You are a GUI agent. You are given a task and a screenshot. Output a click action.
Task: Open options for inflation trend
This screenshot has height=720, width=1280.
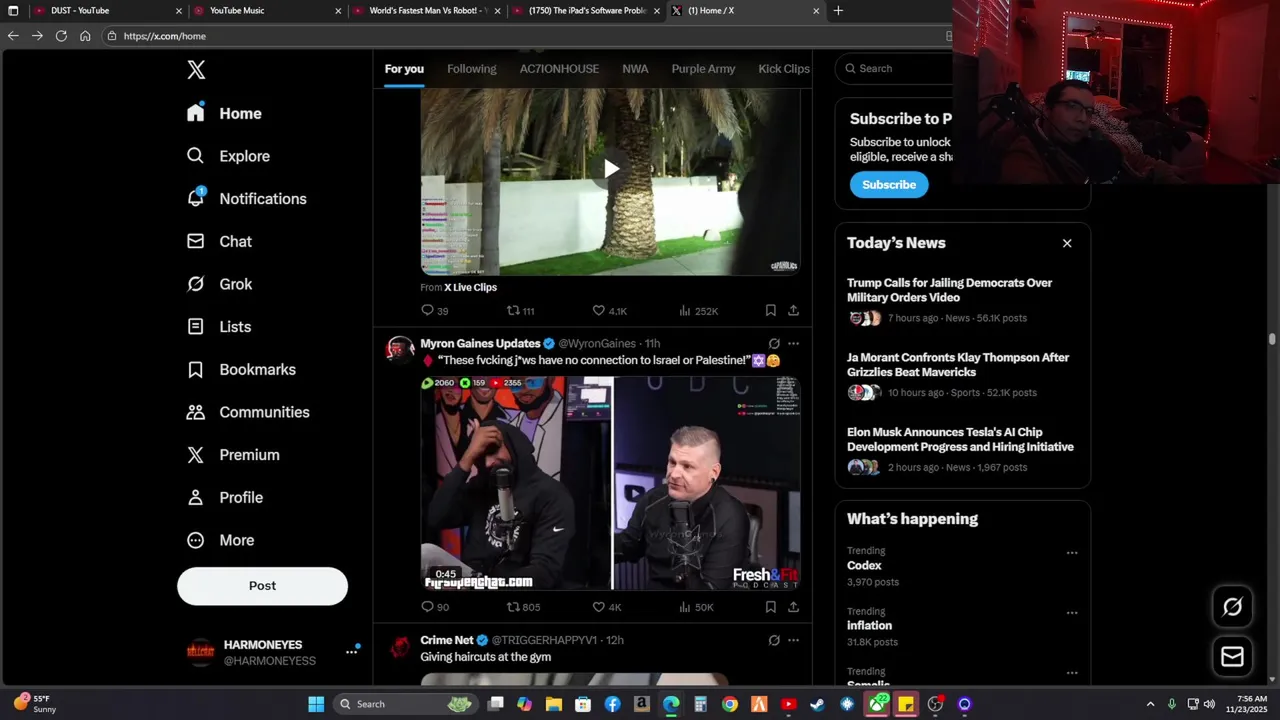1072,613
